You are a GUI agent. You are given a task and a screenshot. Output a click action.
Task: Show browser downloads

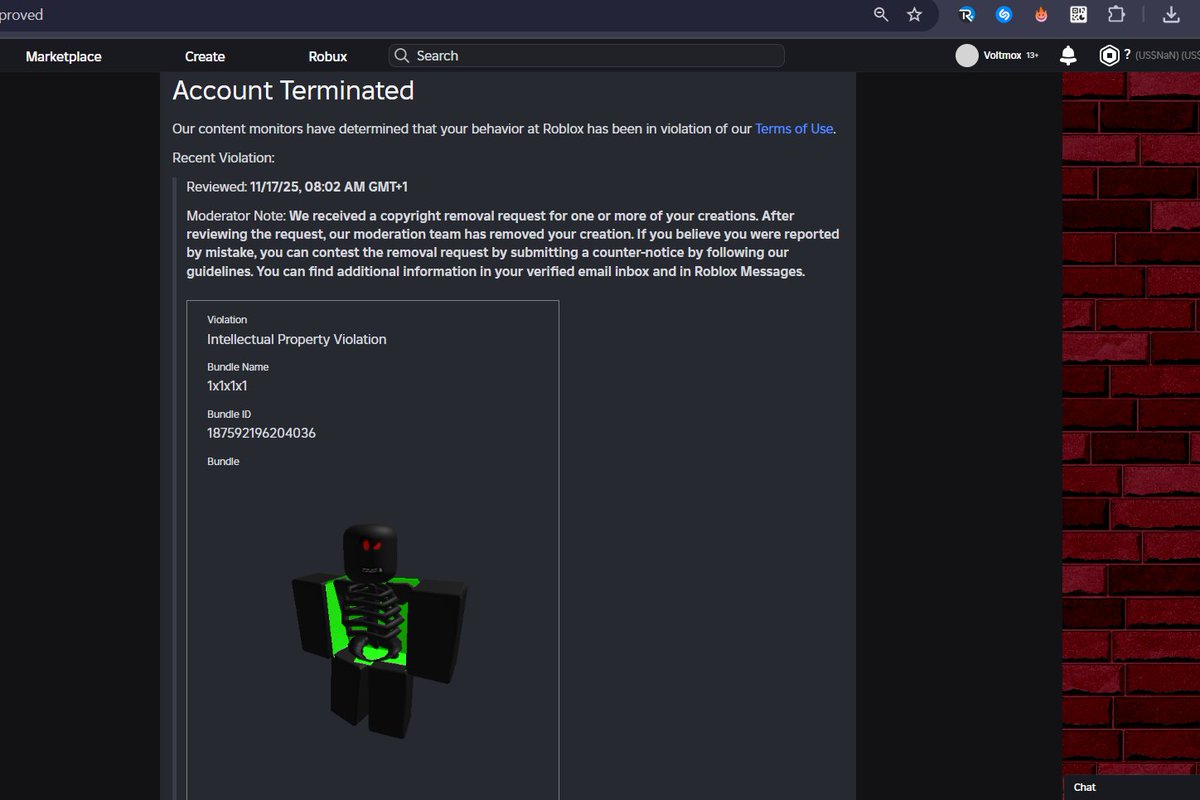point(1171,14)
